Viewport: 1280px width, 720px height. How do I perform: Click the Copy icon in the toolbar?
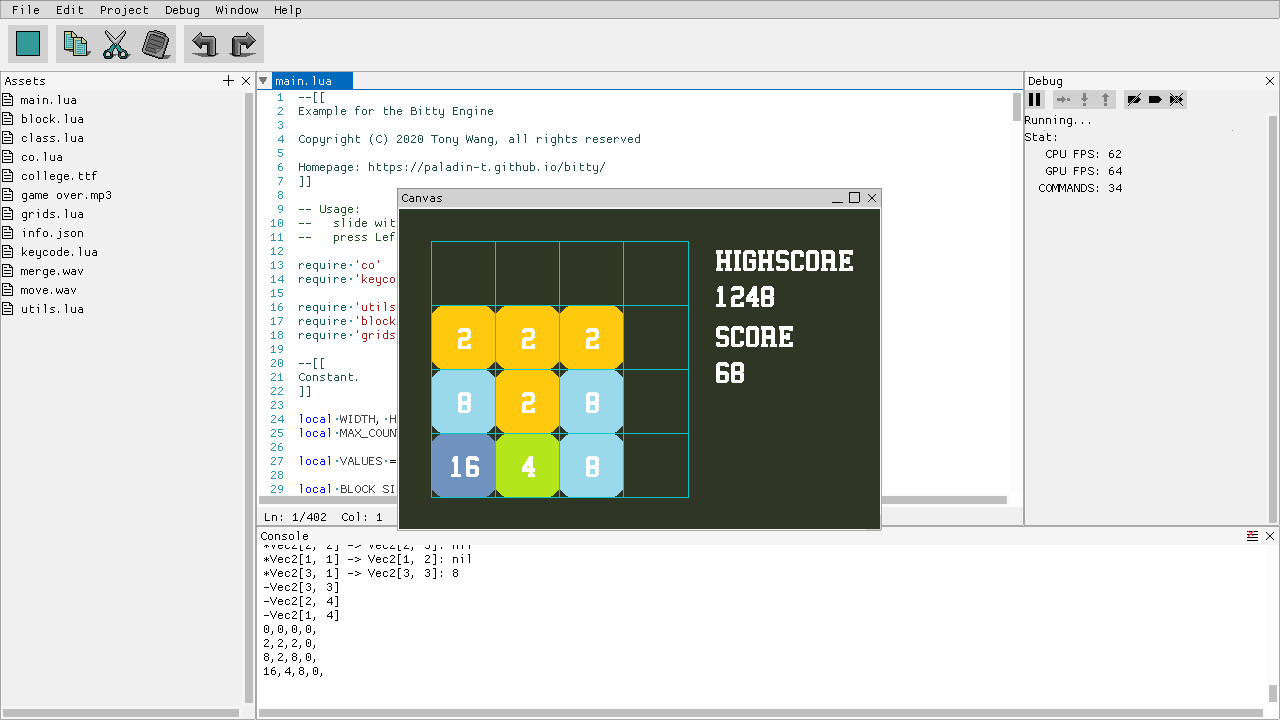click(x=76, y=44)
